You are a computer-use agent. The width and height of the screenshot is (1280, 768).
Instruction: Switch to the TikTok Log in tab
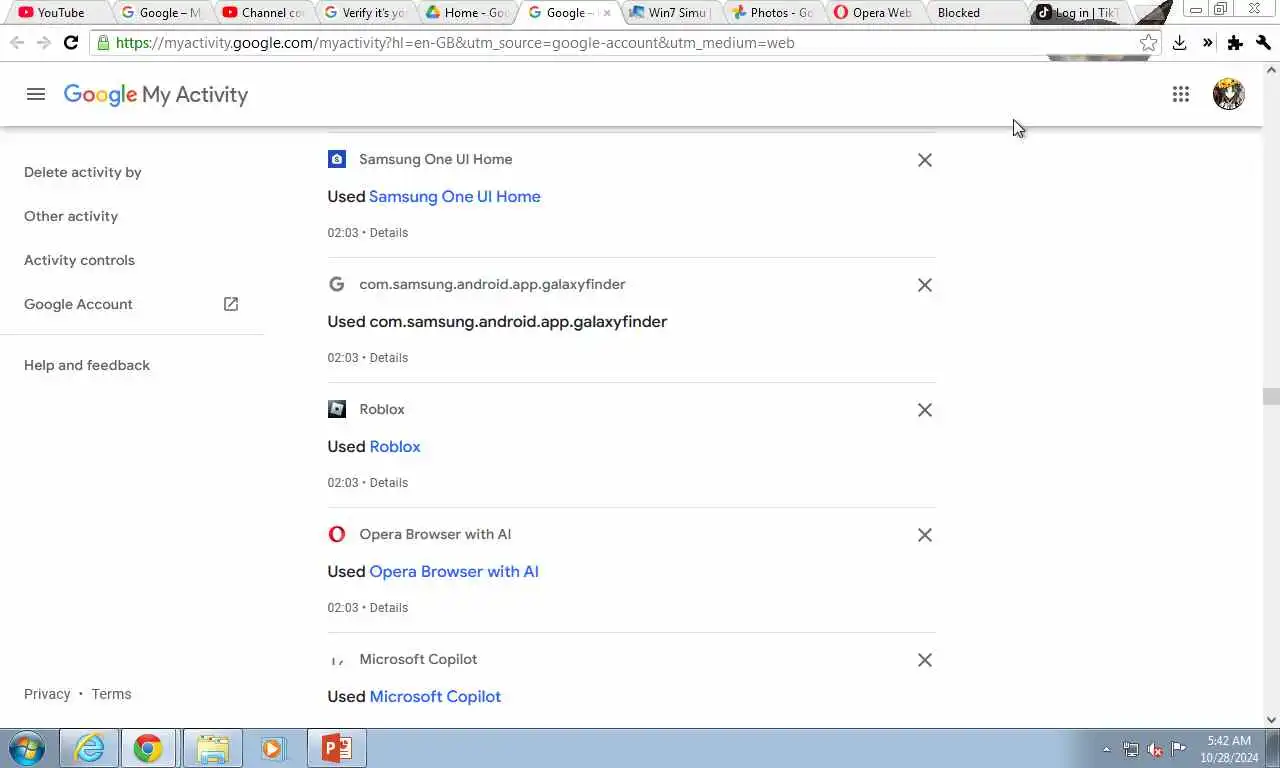click(x=1078, y=13)
